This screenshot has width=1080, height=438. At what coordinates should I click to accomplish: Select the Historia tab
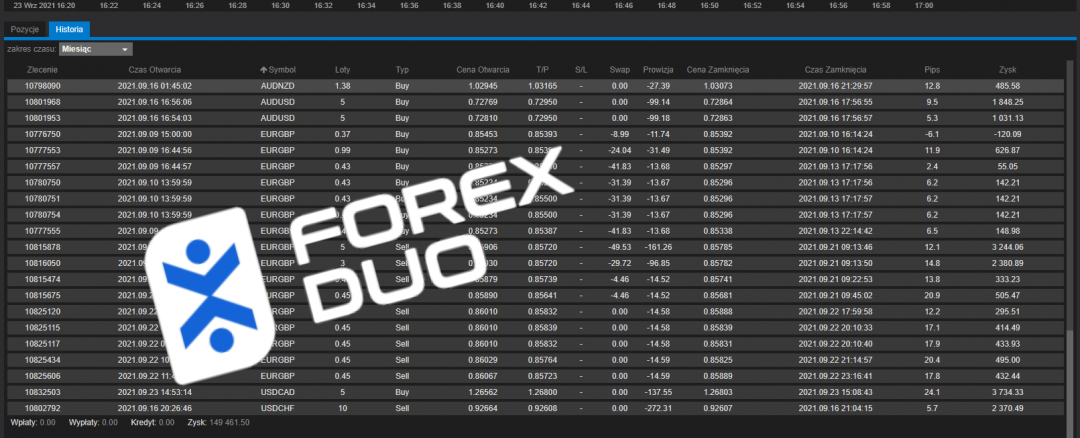click(69, 29)
